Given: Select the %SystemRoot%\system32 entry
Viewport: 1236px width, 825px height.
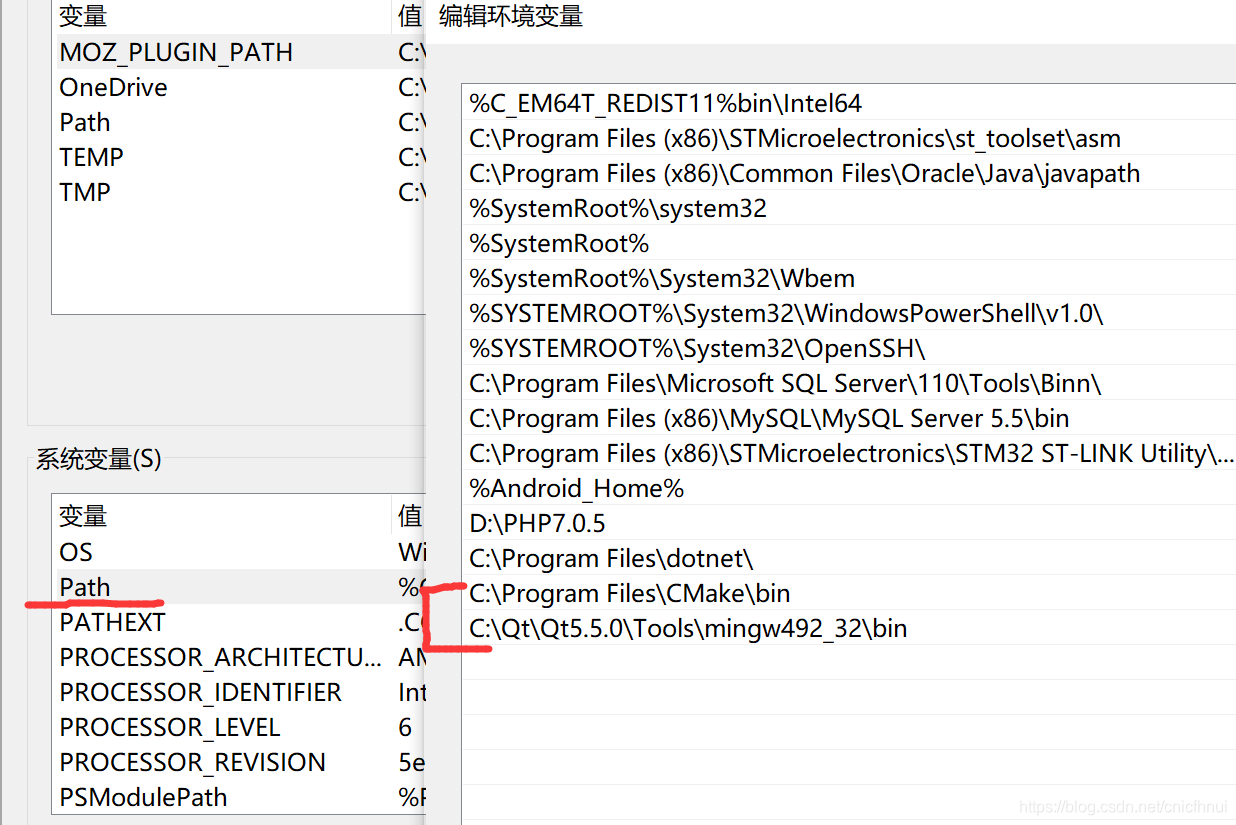Looking at the screenshot, I should click(x=850, y=208).
